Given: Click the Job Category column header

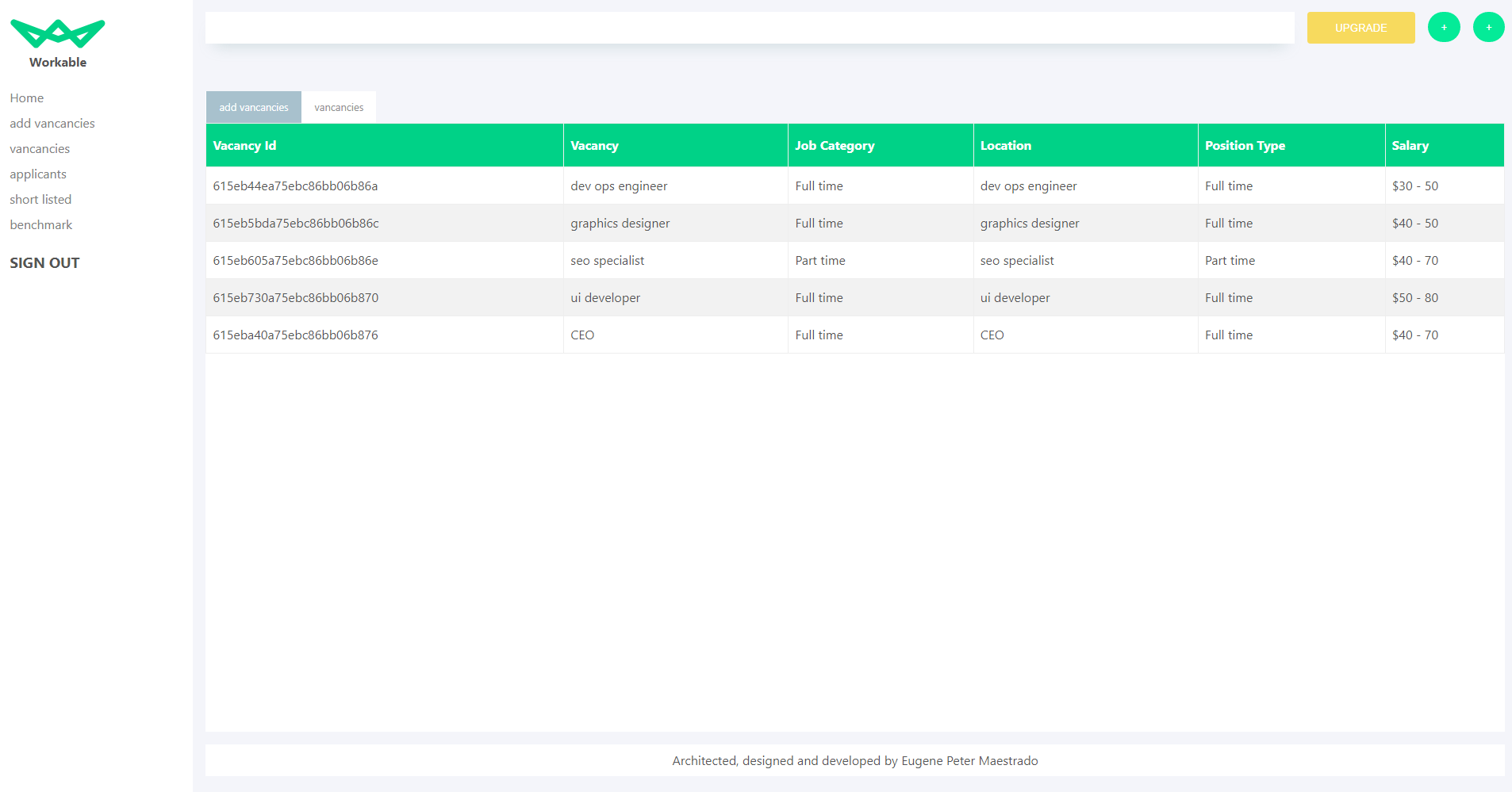Looking at the screenshot, I should (881, 145).
